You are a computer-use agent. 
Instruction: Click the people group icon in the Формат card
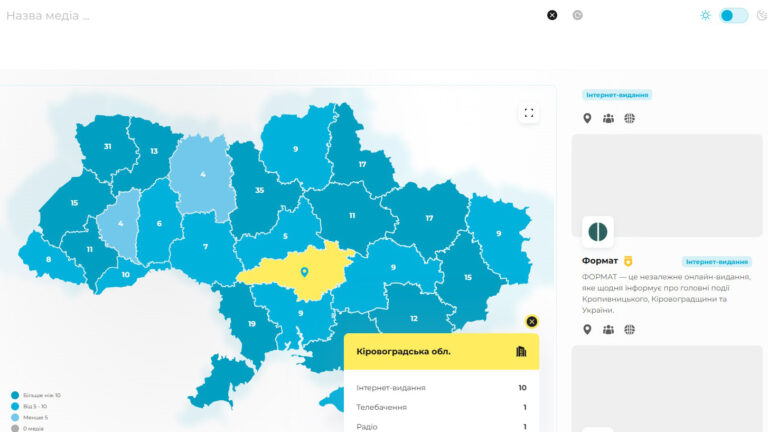coord(608,330)
